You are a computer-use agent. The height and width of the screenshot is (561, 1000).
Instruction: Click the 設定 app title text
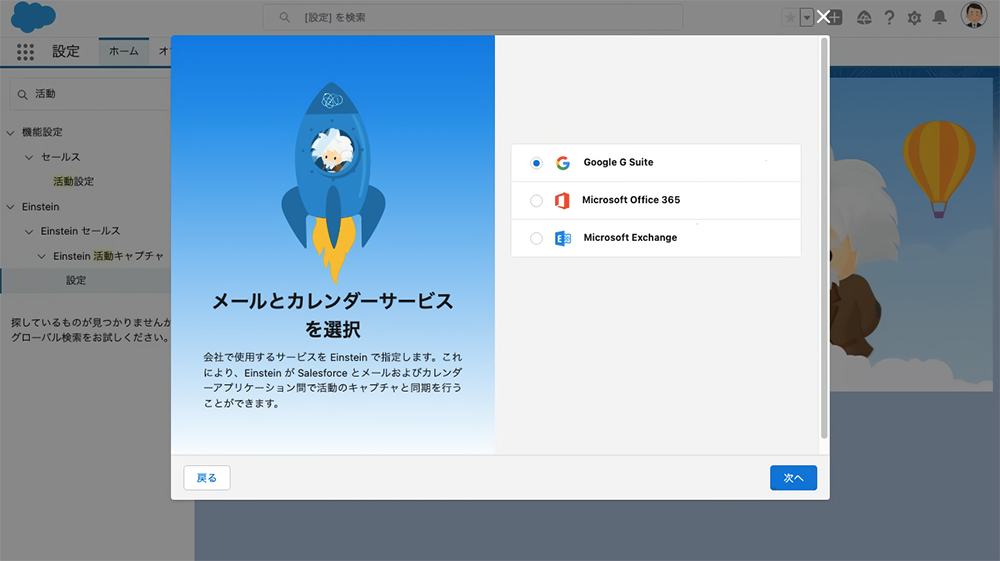66,52
